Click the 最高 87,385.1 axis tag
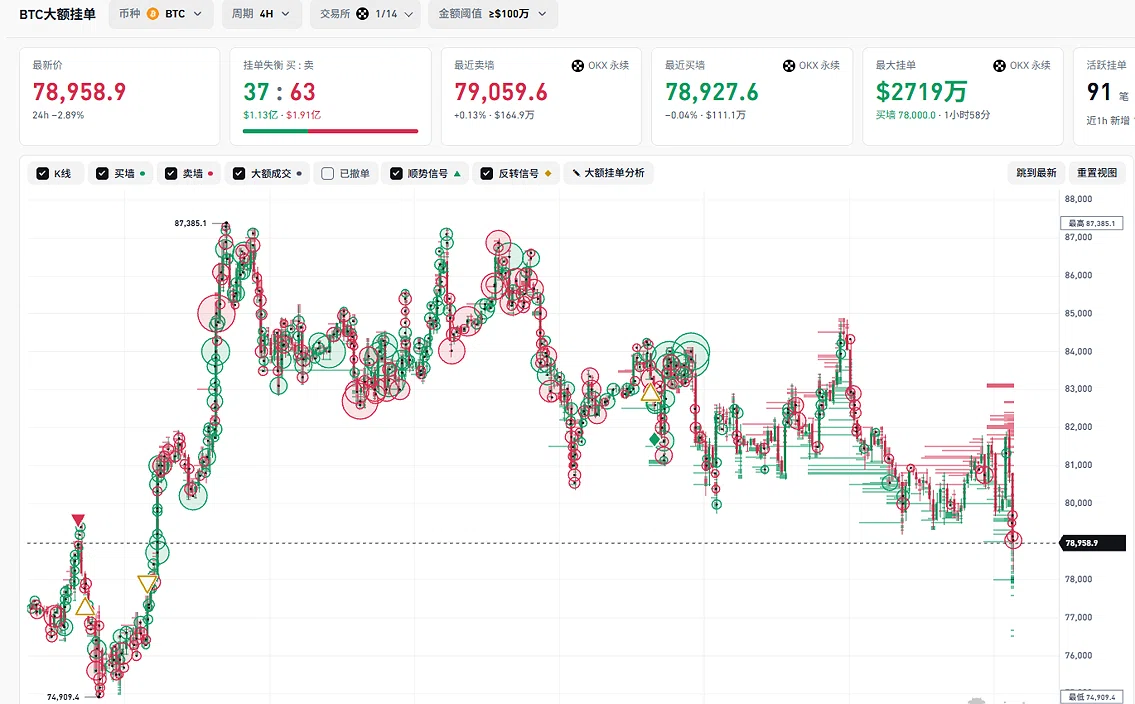The image size is (1135, 704). 1092,223
